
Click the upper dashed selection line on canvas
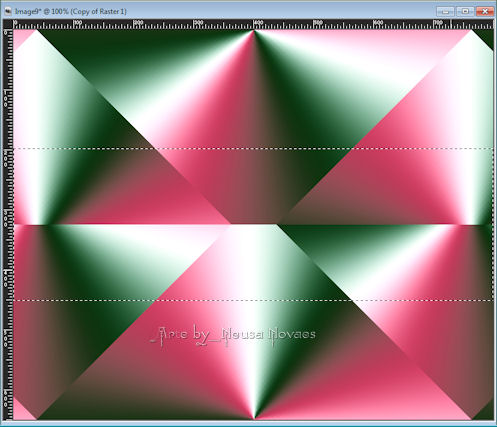pos(253,149)
